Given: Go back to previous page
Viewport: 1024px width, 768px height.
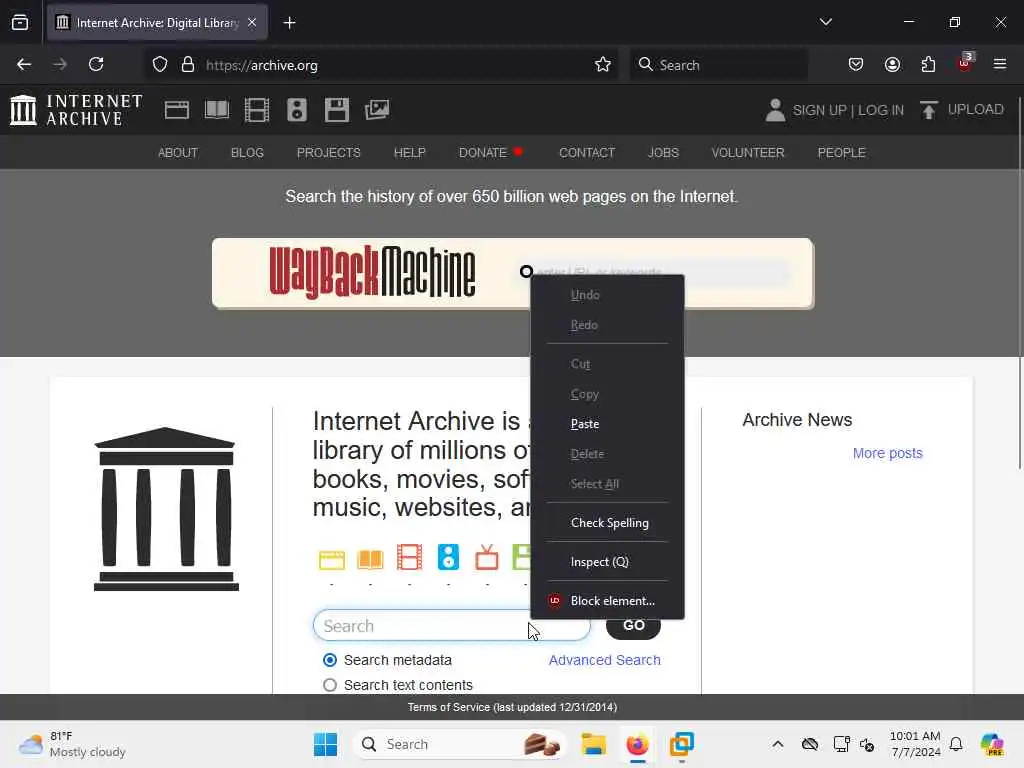Looking at the screenshot, I should point(24,64).
